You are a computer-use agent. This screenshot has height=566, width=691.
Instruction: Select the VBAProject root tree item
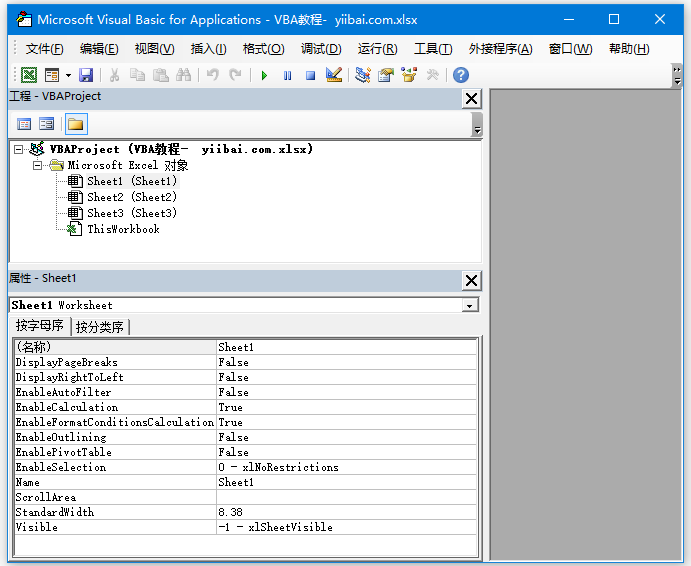click(181, 149)
